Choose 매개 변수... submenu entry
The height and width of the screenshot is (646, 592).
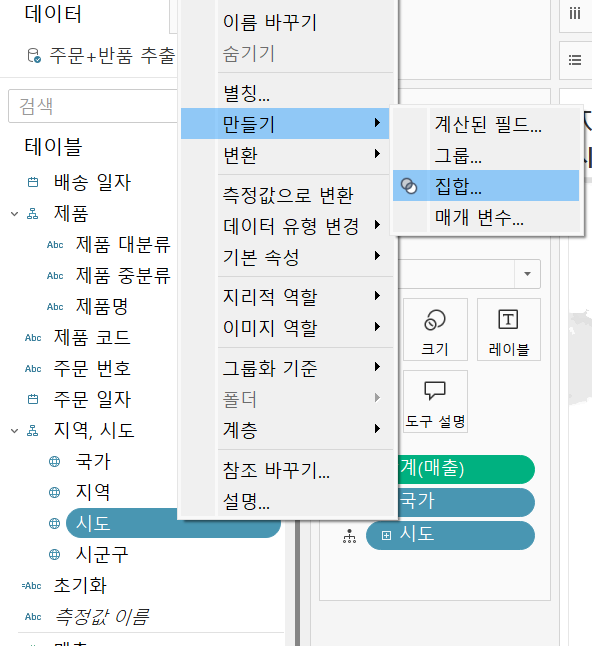click(x=486, y=217)
